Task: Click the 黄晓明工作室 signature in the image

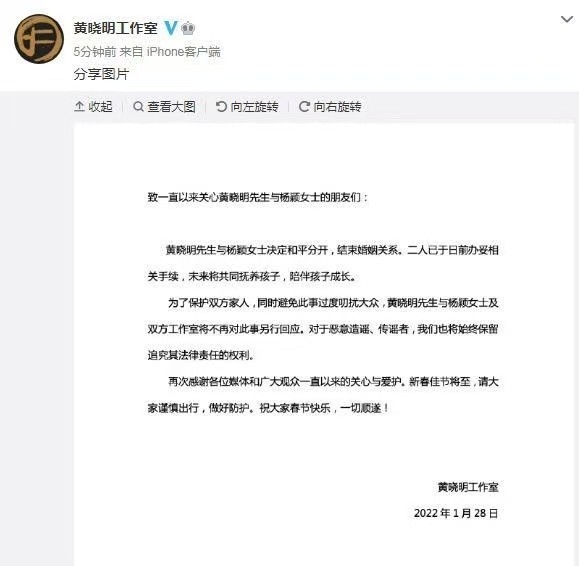Action: click(x=468, y=487)
